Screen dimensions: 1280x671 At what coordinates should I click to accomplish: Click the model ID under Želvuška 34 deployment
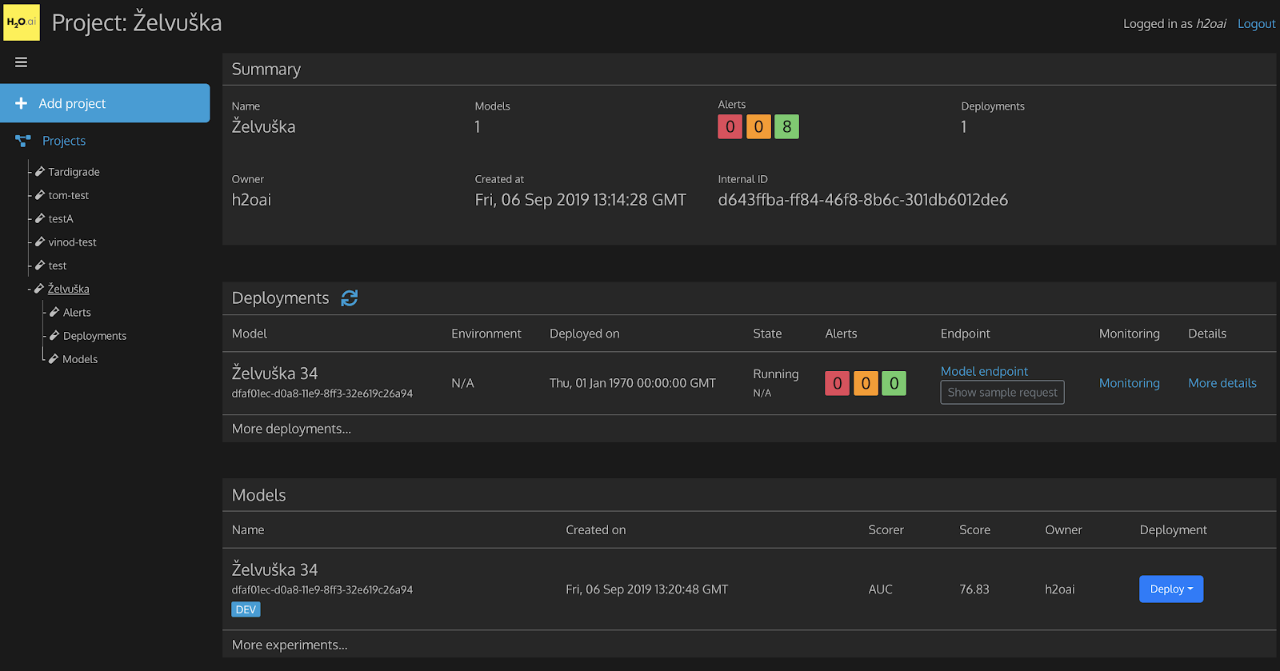(322, 394)
